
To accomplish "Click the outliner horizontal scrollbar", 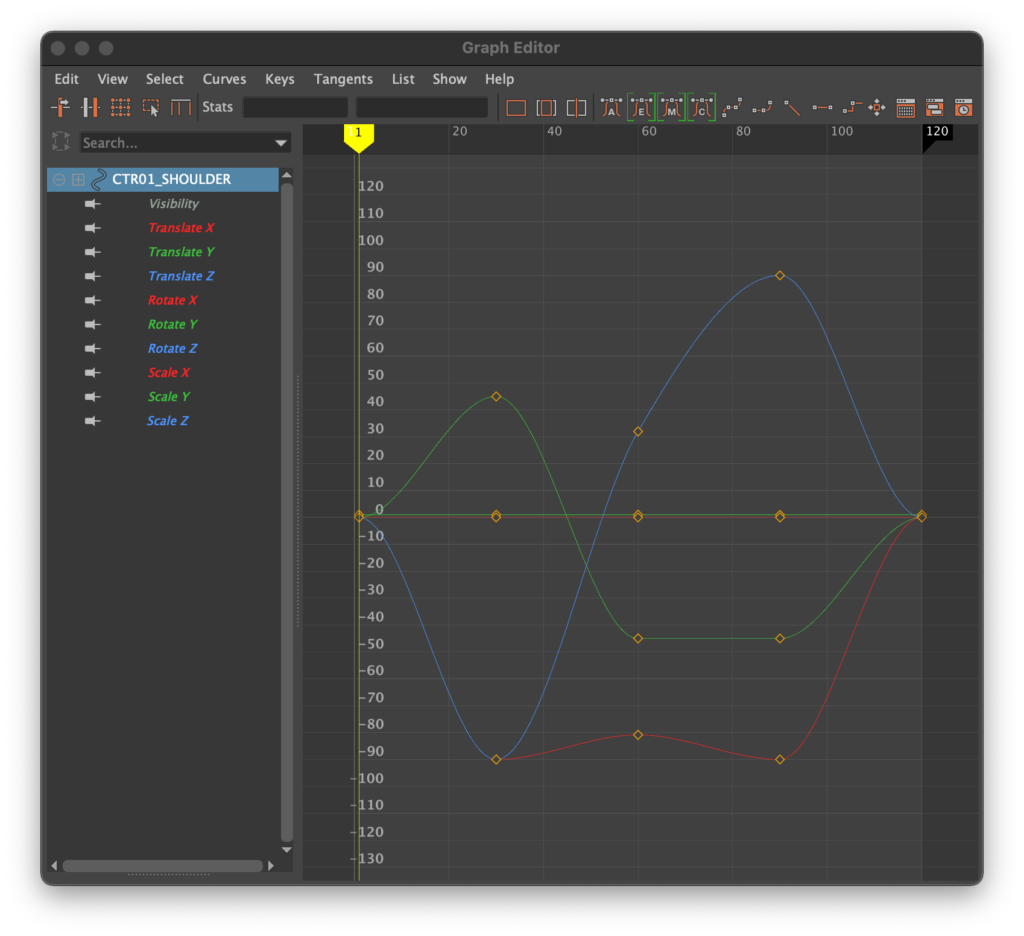I will tap(162, 866).
